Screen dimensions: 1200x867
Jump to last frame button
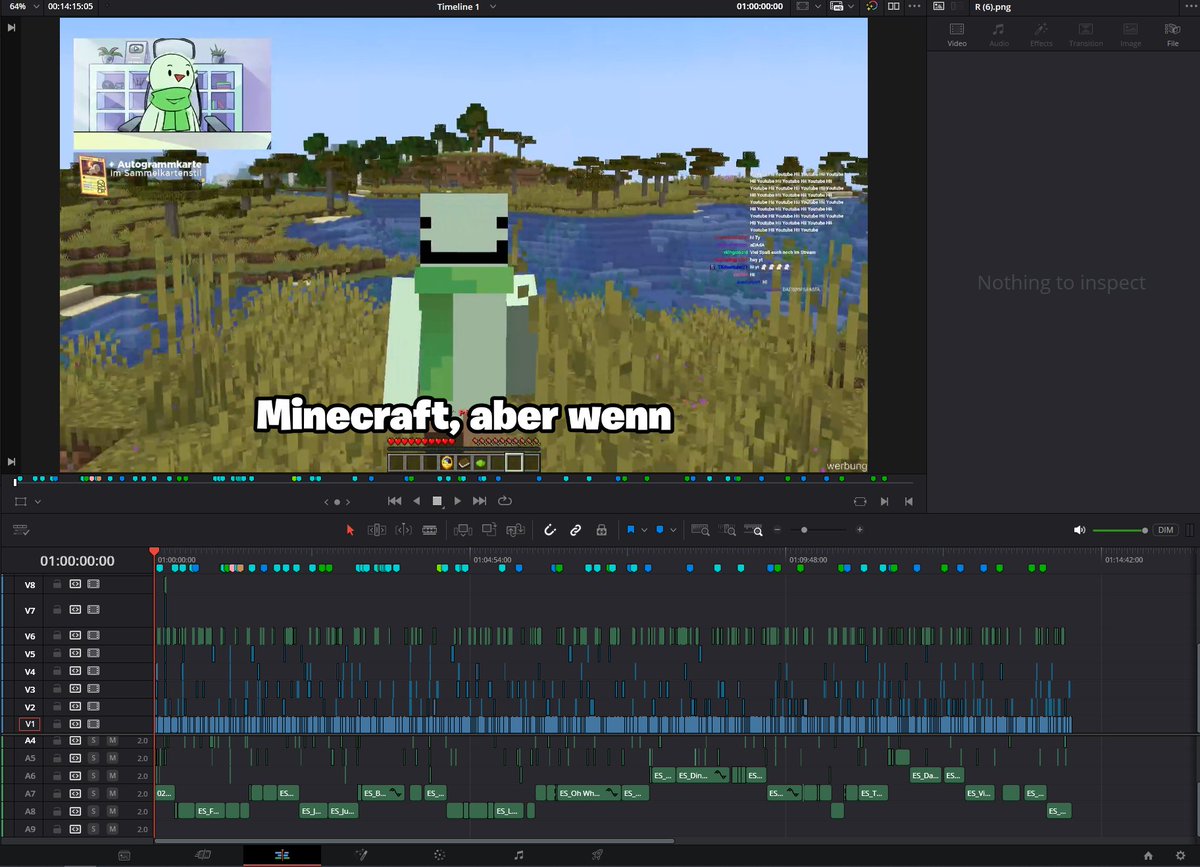(x=480, y=501)
